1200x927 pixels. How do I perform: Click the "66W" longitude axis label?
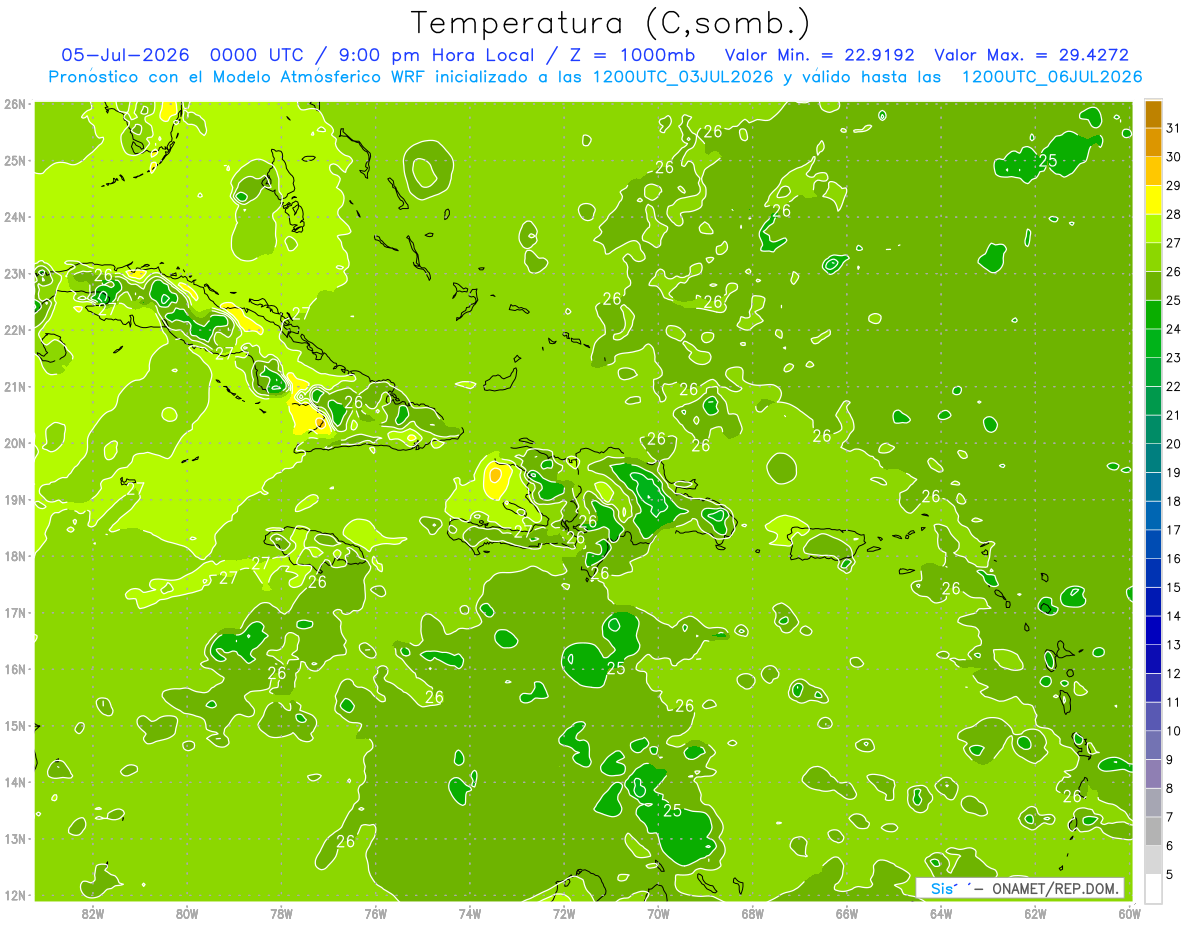pos(846,914)
